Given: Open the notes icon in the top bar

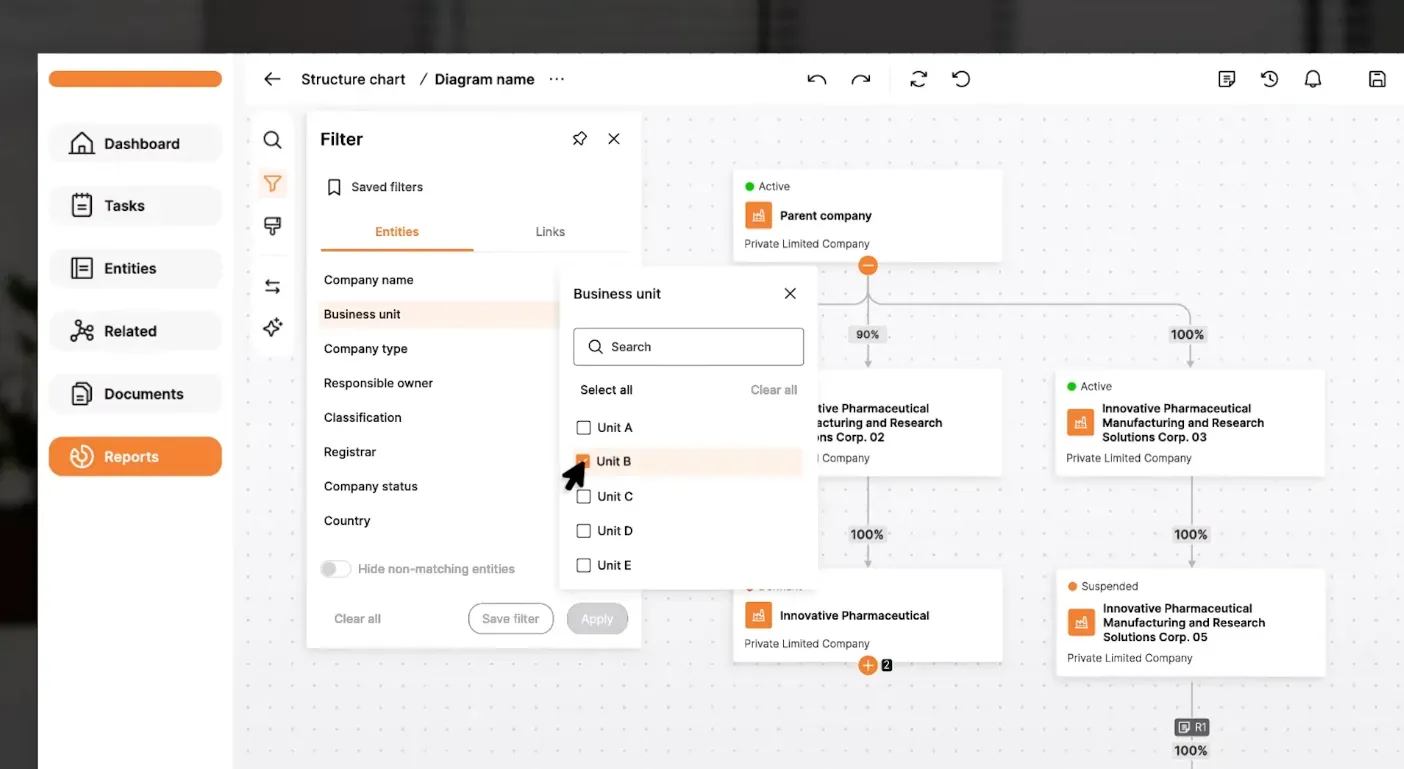Looking at the screenshot, I should [x=1227, y=79].
